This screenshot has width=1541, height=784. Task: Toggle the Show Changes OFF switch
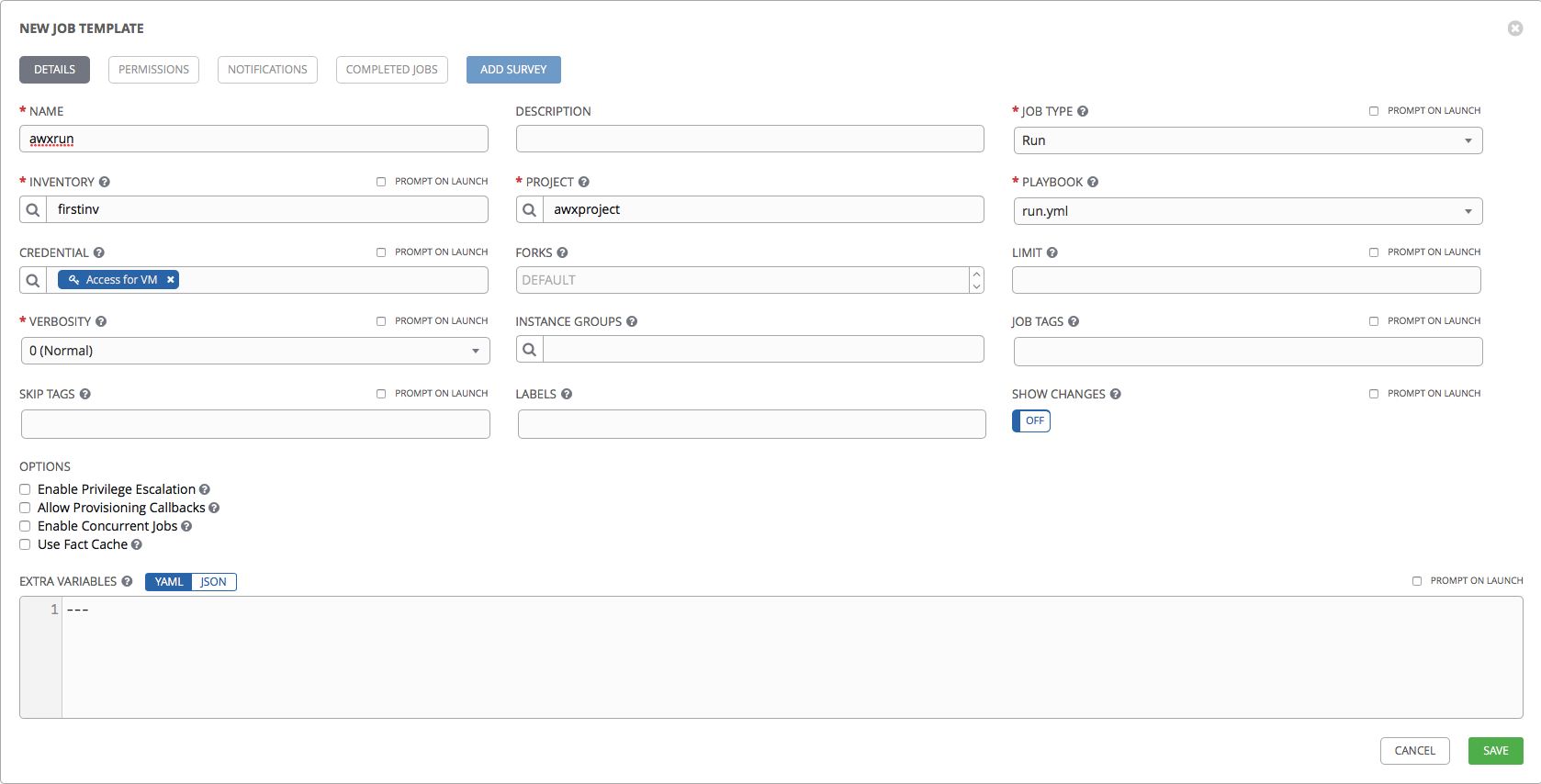[x=1031, y=420]
